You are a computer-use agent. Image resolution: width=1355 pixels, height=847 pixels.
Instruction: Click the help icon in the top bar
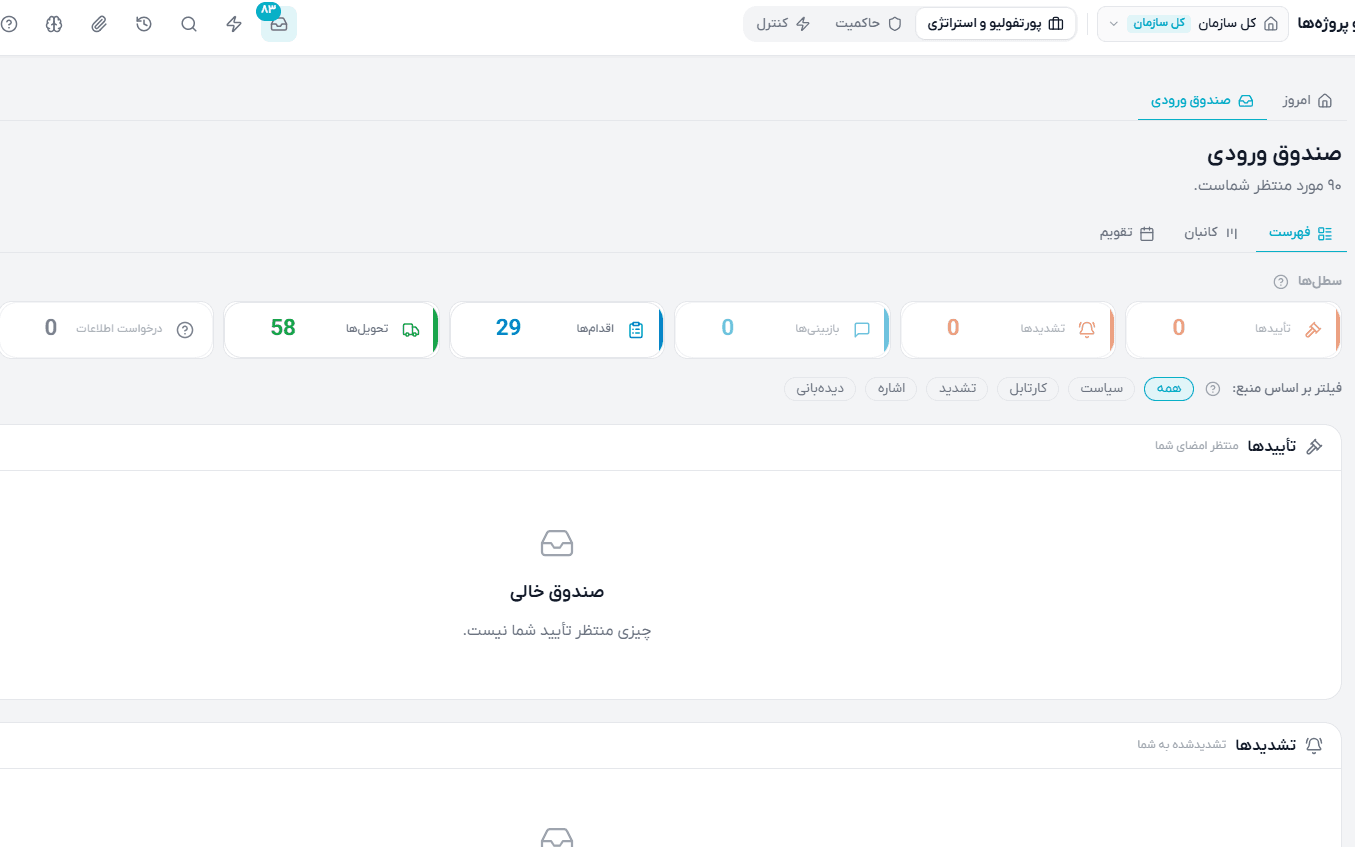click(9, 24)
